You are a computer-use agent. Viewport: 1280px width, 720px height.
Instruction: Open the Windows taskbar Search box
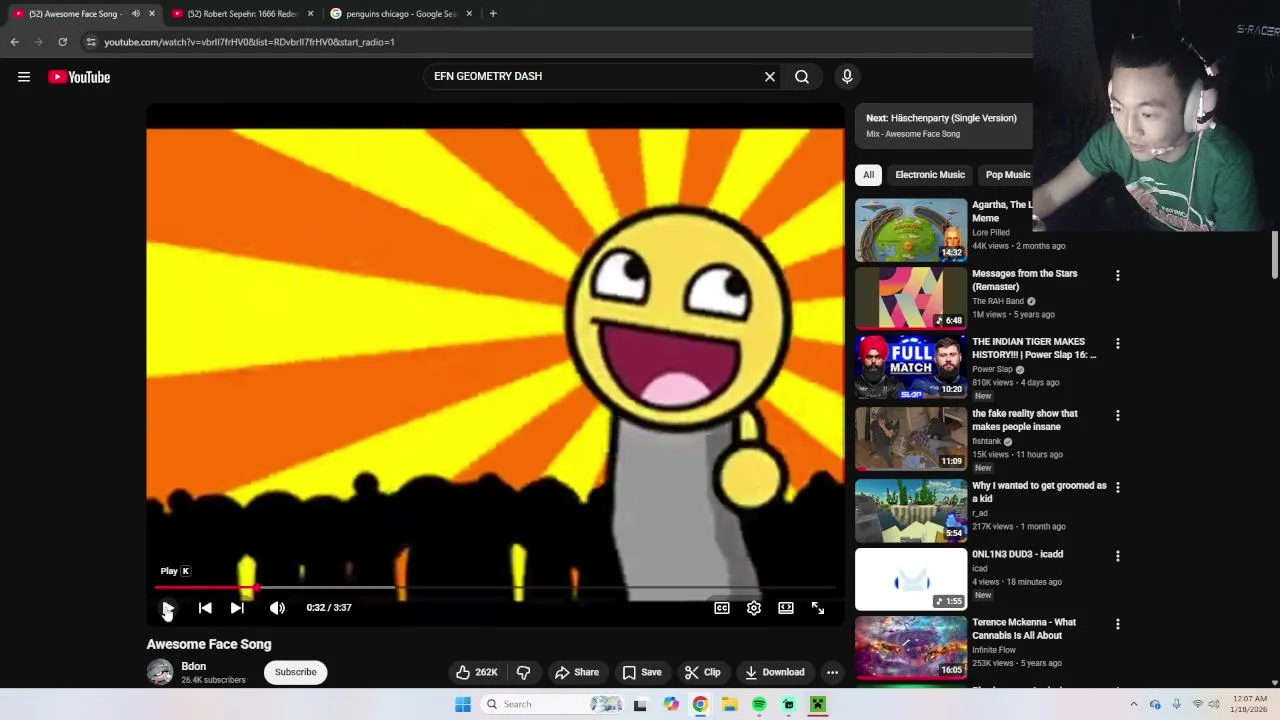[553, 704]
